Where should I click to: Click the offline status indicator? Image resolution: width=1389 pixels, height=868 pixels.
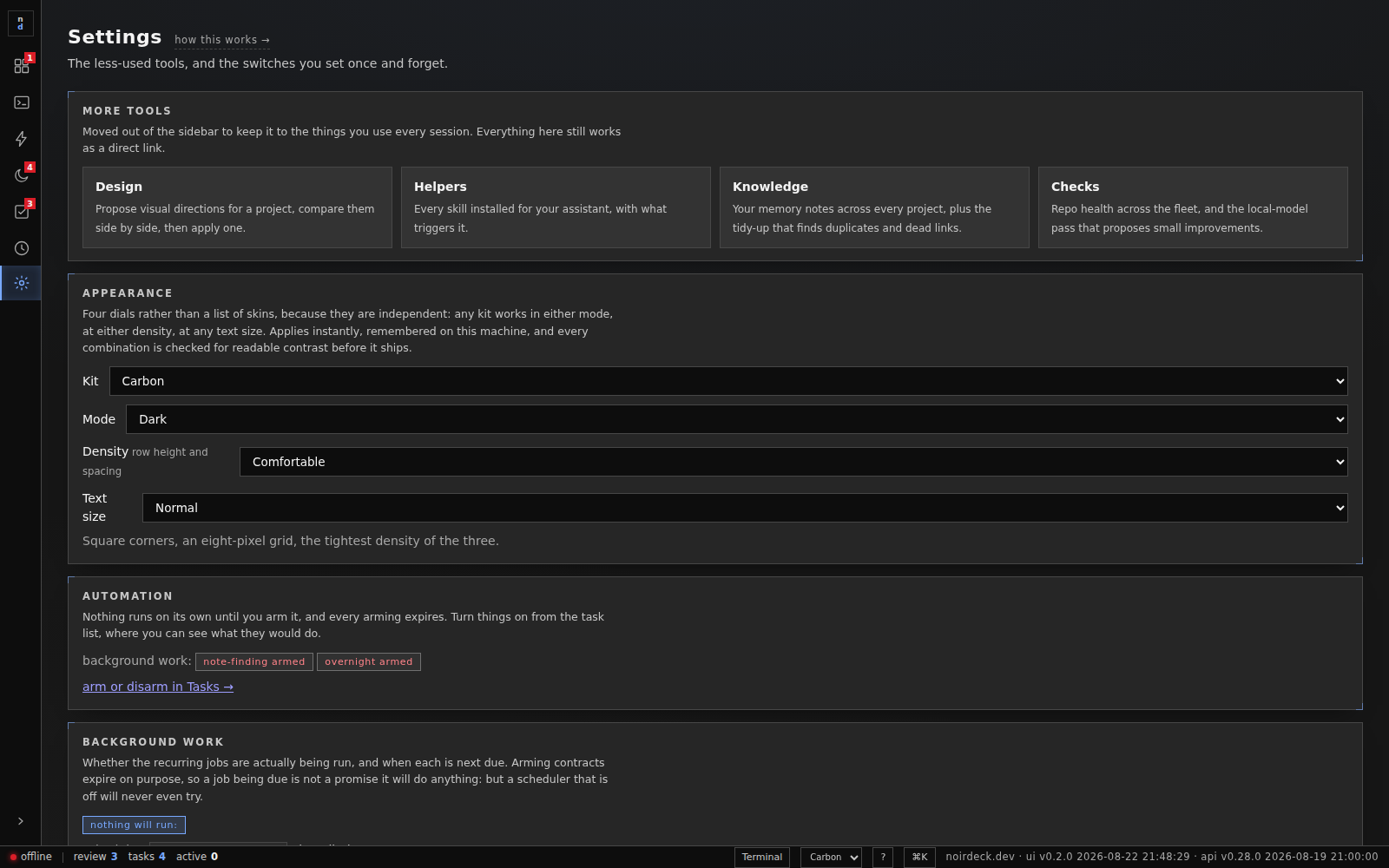[x=31, y=857]
